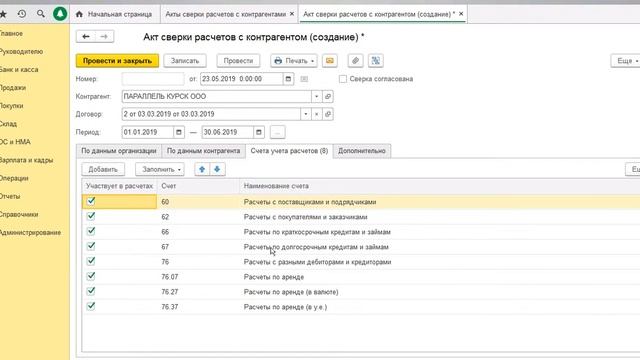This screenshot has width=640, height=360.
Task: Click the grey icon beside the date calendar
Action: [x=304, y=79]
